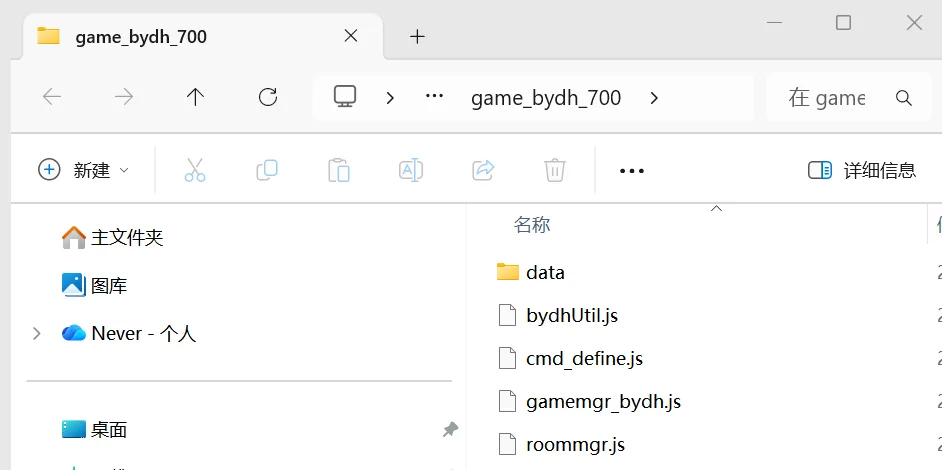Unpin 桌面 using its pin icon
Image resolution: width=942 pixels, height=470 pixels.
click(x=450, y=429)
